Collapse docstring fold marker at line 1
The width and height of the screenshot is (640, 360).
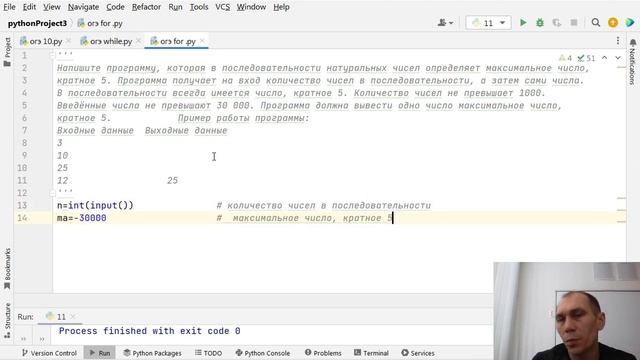pyautogui.click(x=53, y=55)
